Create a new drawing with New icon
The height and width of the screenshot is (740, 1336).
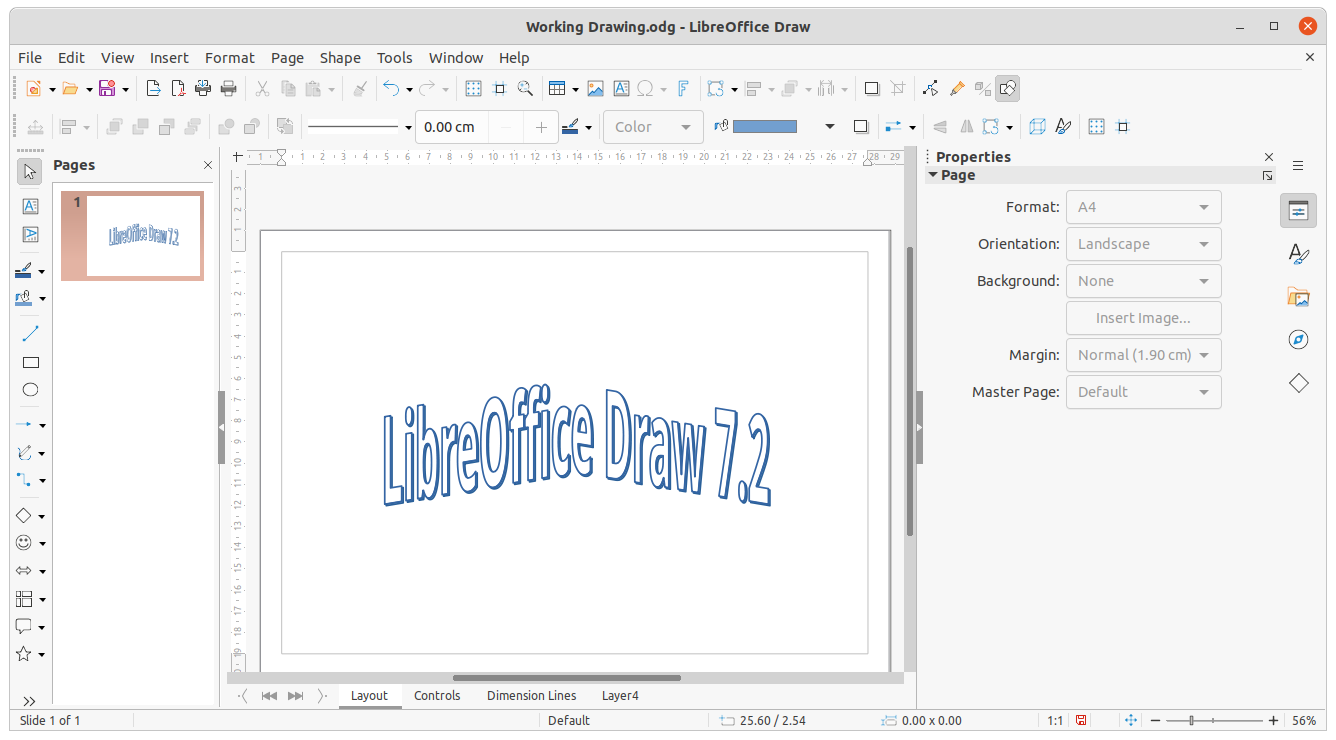pos(33,89)
